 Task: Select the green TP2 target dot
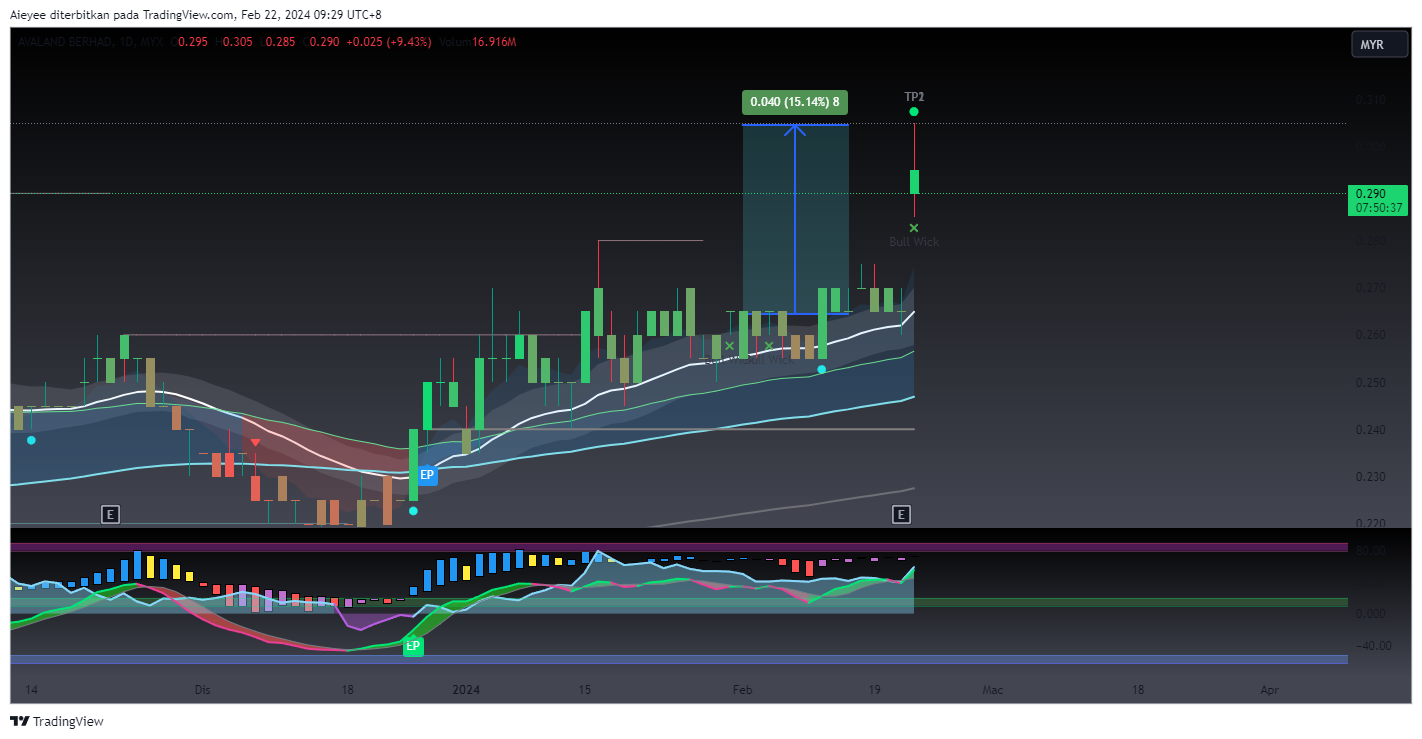click(x=914, y=112)
